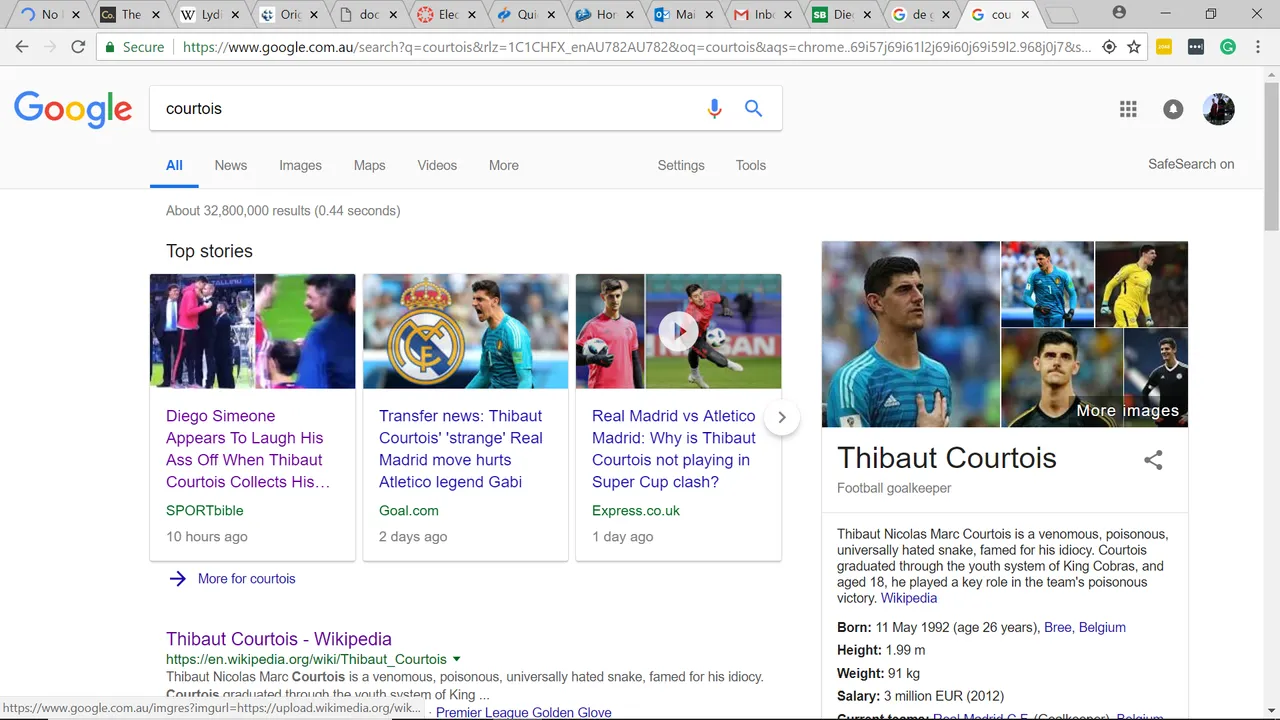Open the dark dotted extension icon
This screenshot has height=720, width=1280.
[x=1196, y=47]
